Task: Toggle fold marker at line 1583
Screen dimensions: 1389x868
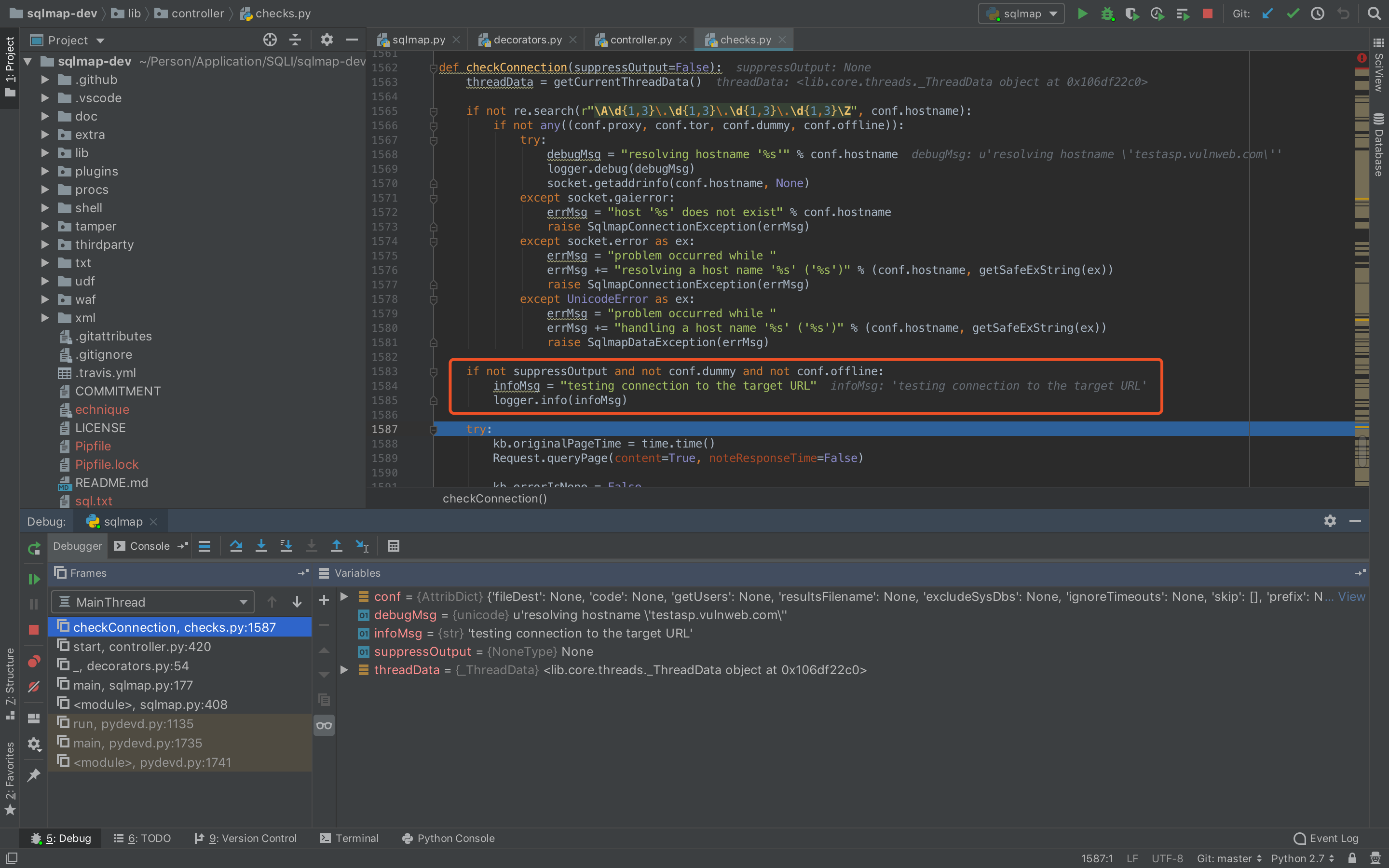Action: click(434, 372)
